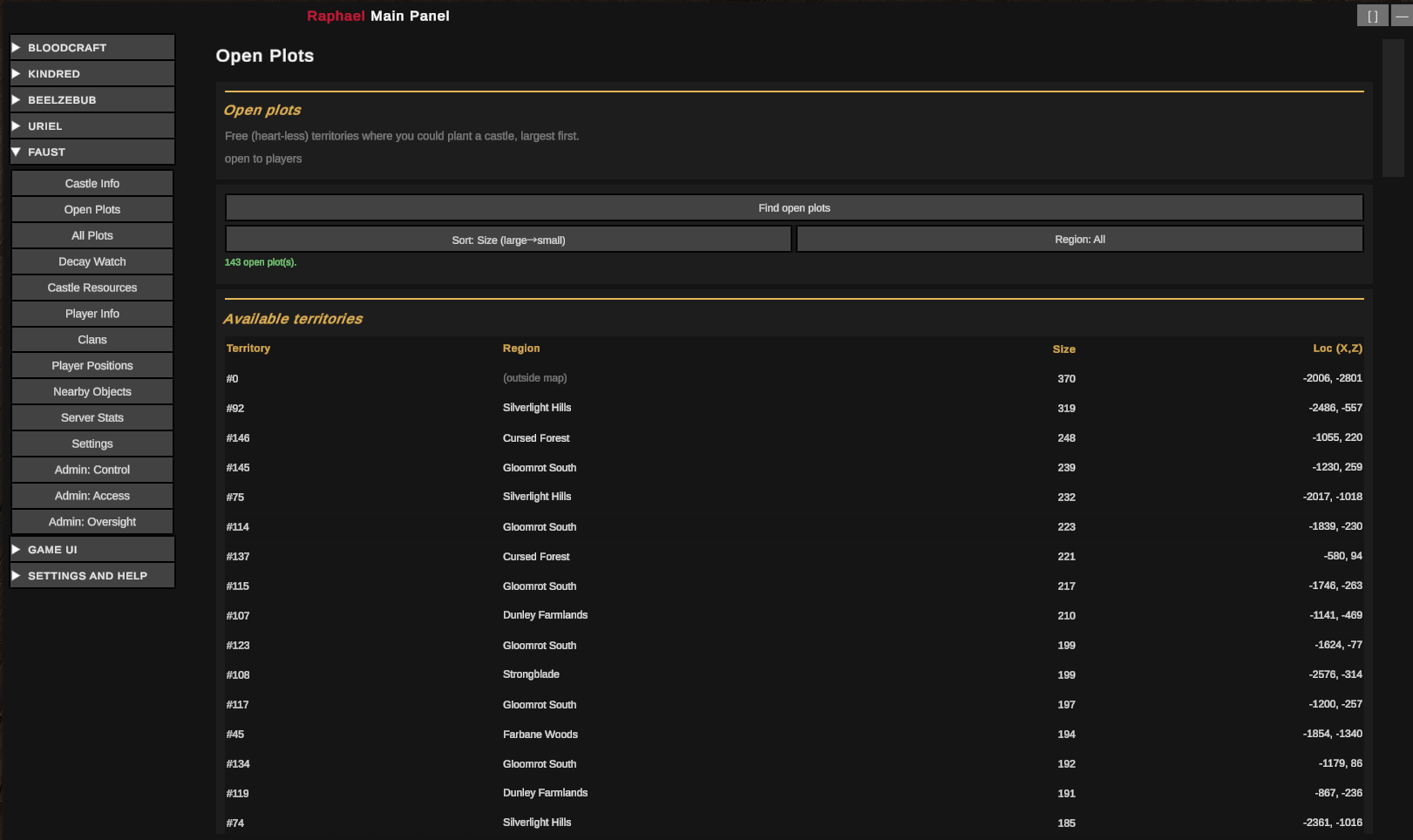The height and width of the screenshot is (840, 1413).
Task: Click the Region column header
Action: [x=521, y=348]
